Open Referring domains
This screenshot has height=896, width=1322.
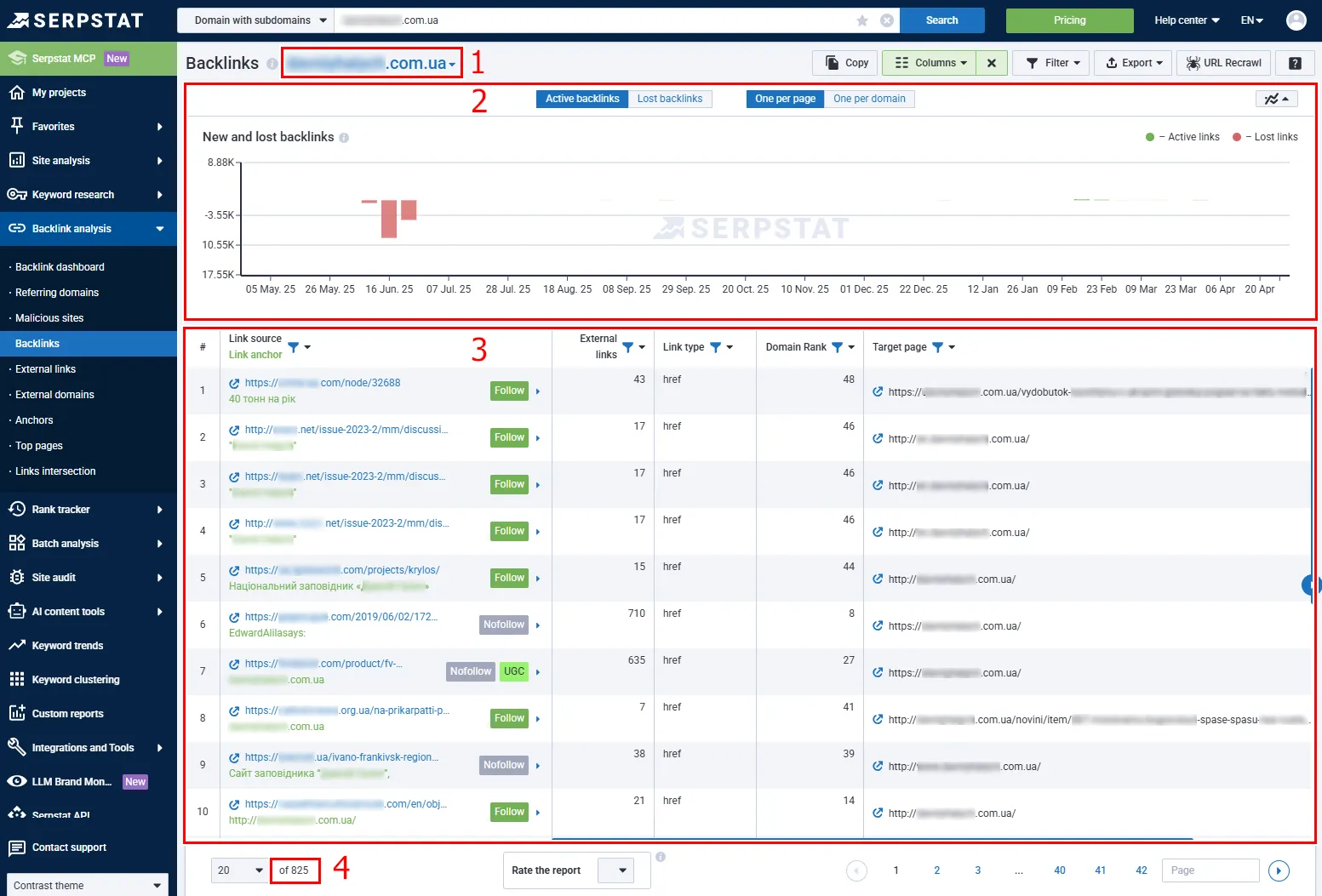57,293
